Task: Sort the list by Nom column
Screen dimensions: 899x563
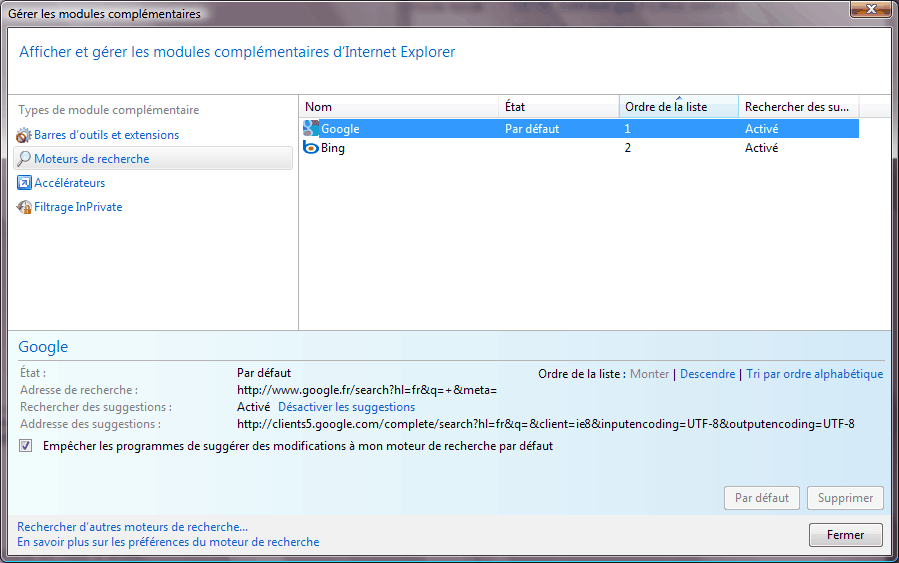Action: (398, 107)
